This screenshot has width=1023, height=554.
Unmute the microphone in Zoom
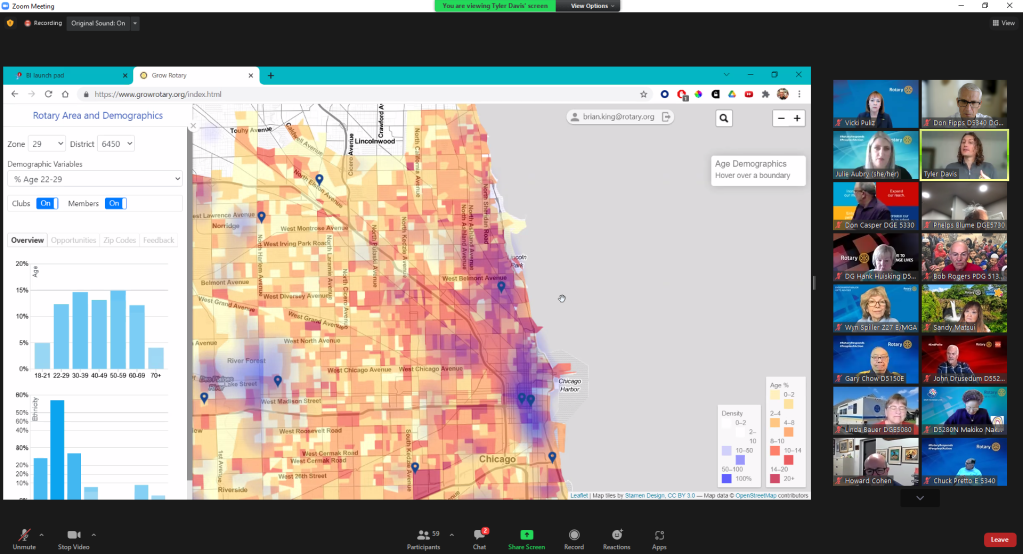pos(24,538)
